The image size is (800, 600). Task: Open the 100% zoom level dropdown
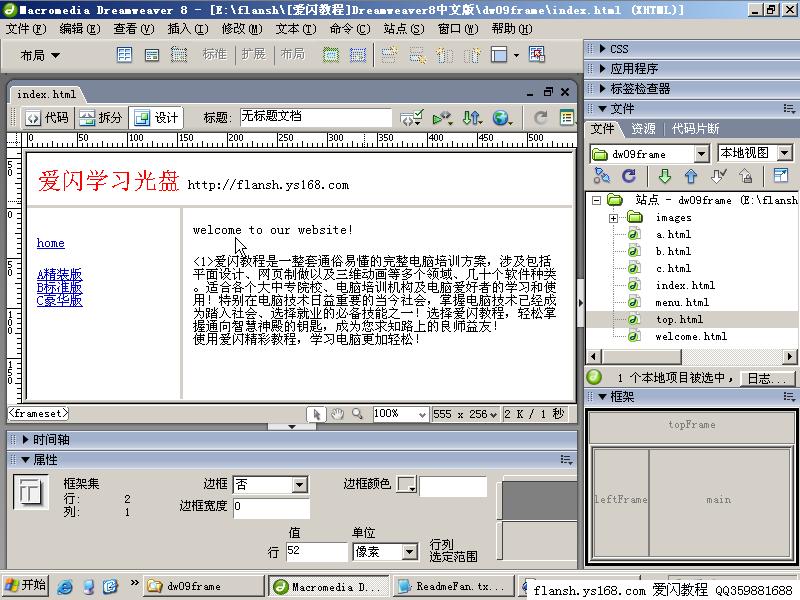(421, 414)
